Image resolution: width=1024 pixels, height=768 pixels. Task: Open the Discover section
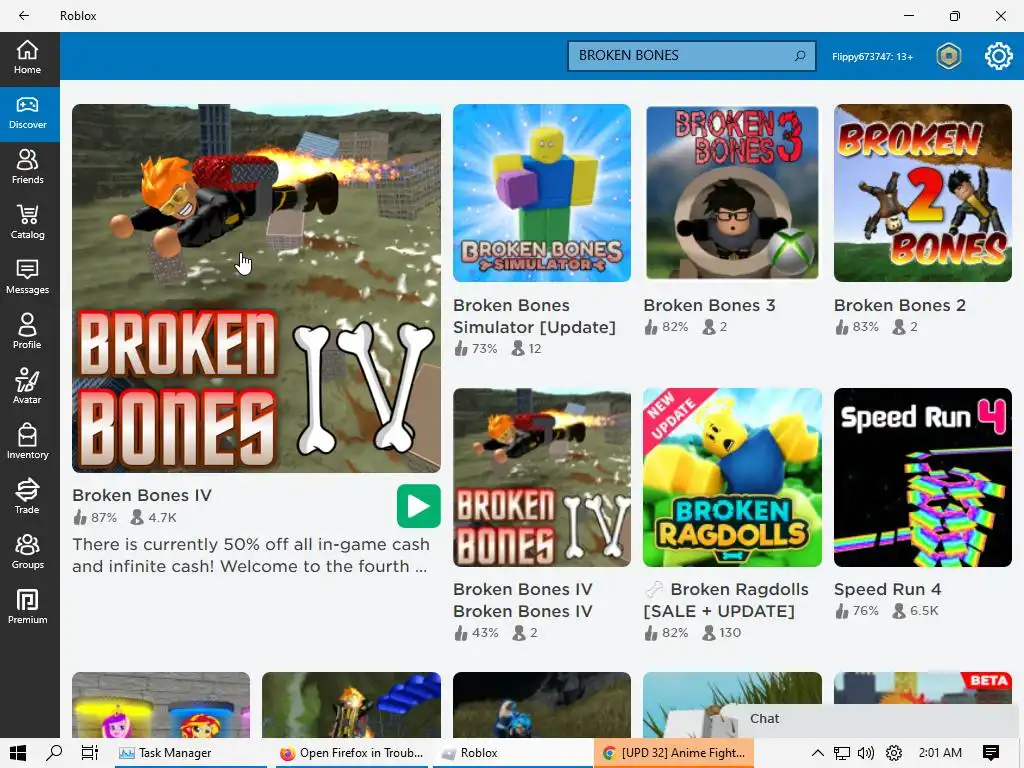[27, 114]
